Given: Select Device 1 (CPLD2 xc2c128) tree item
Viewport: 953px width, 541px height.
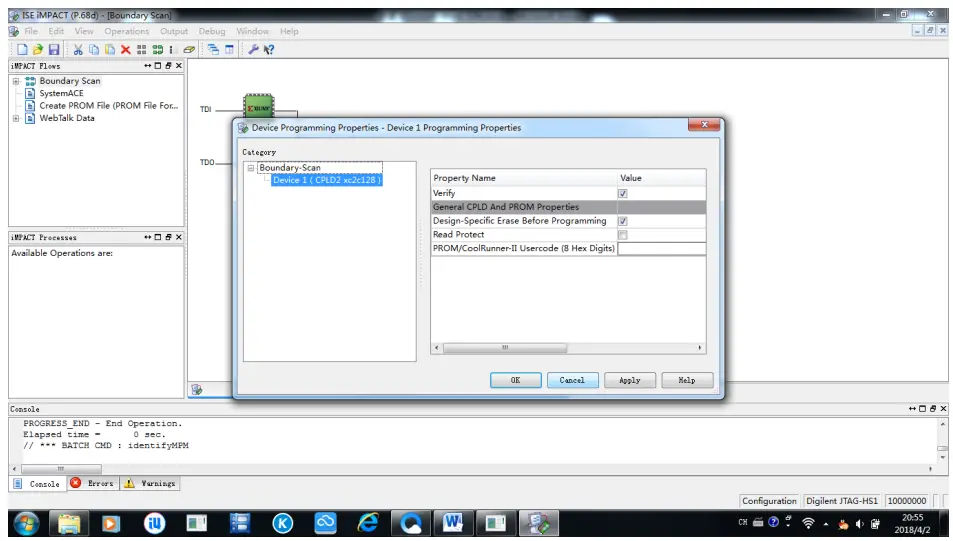Looking at the screenshot, I should 326,180.
